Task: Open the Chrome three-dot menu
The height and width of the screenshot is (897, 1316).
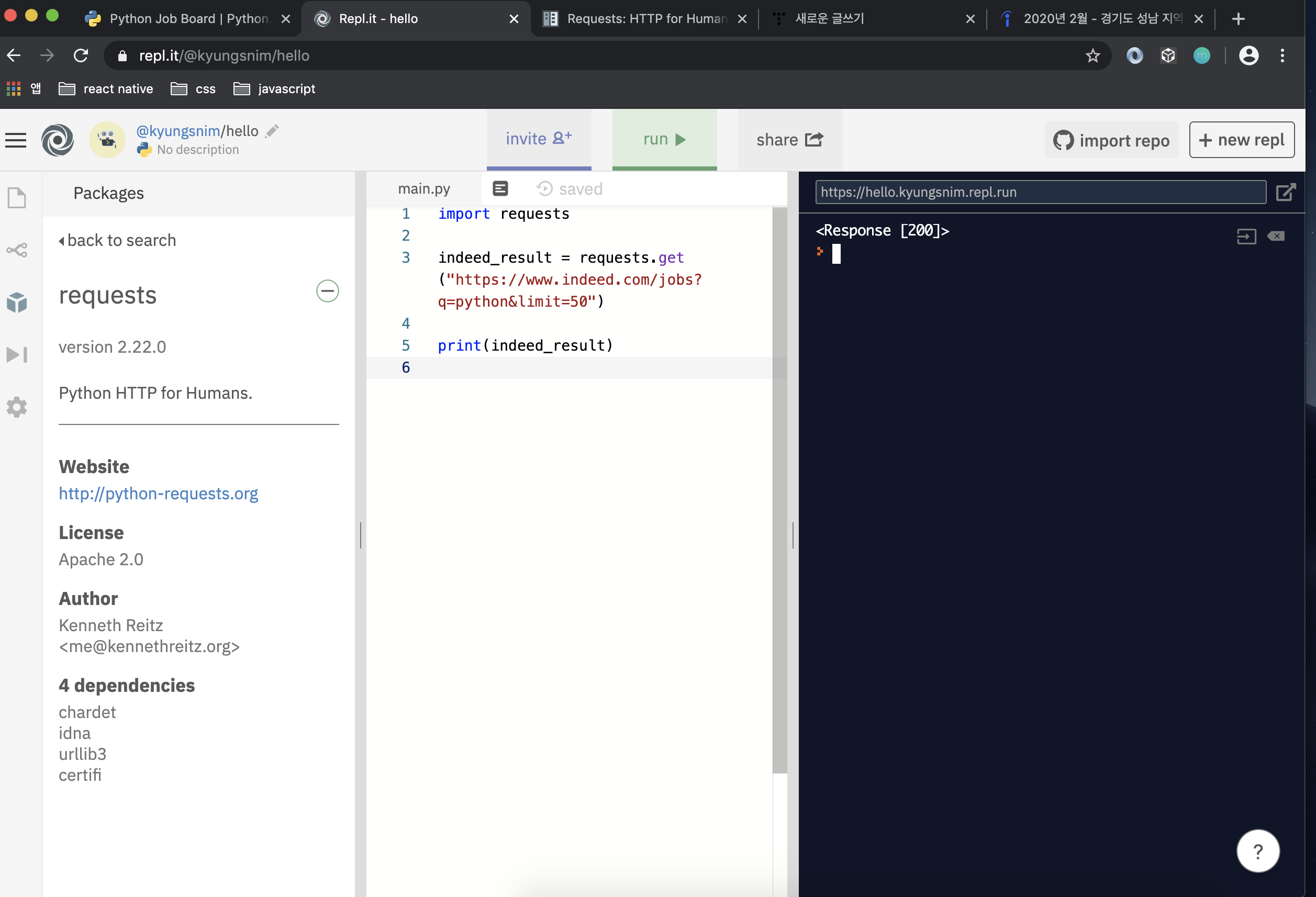Action: click(x=1282, y=55)
